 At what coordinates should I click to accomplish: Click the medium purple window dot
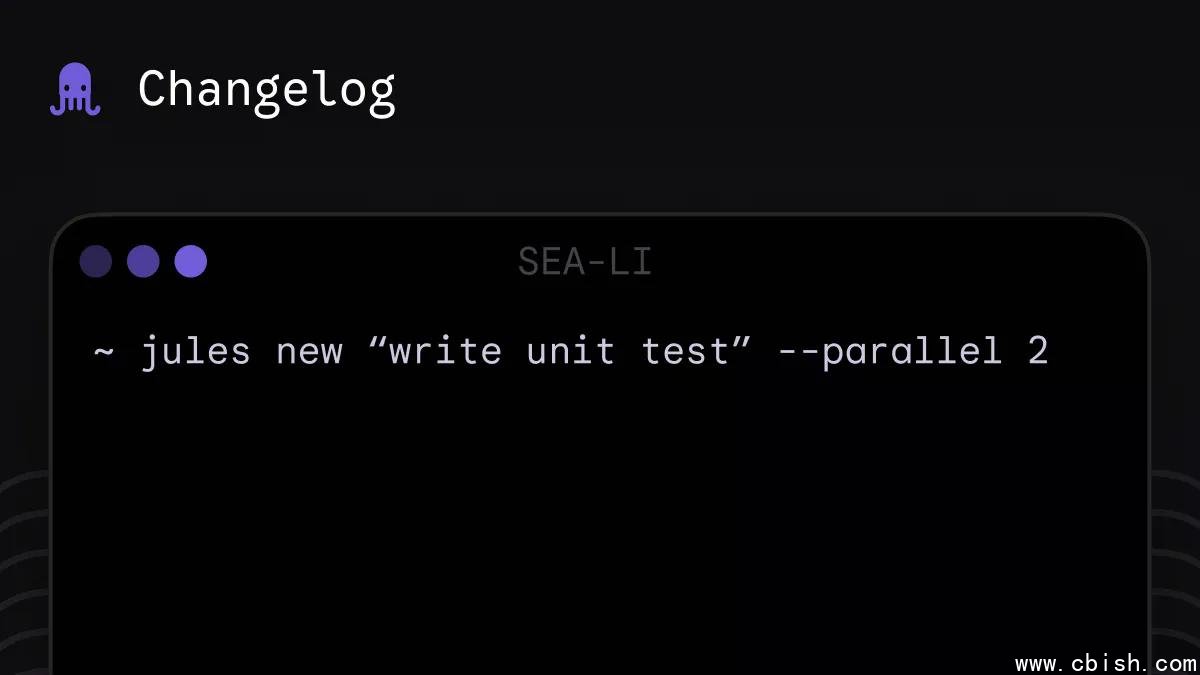click(x=143, y=261)
